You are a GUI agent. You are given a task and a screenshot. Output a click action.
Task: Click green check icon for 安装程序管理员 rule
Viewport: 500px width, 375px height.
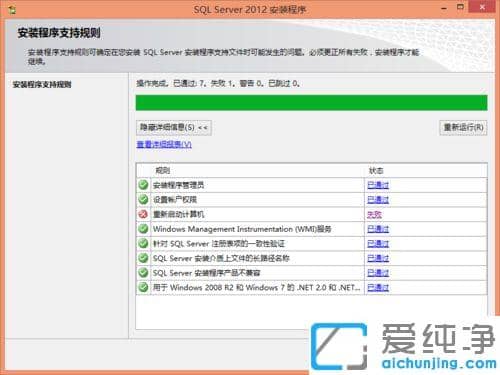click(x=143, y=185)
